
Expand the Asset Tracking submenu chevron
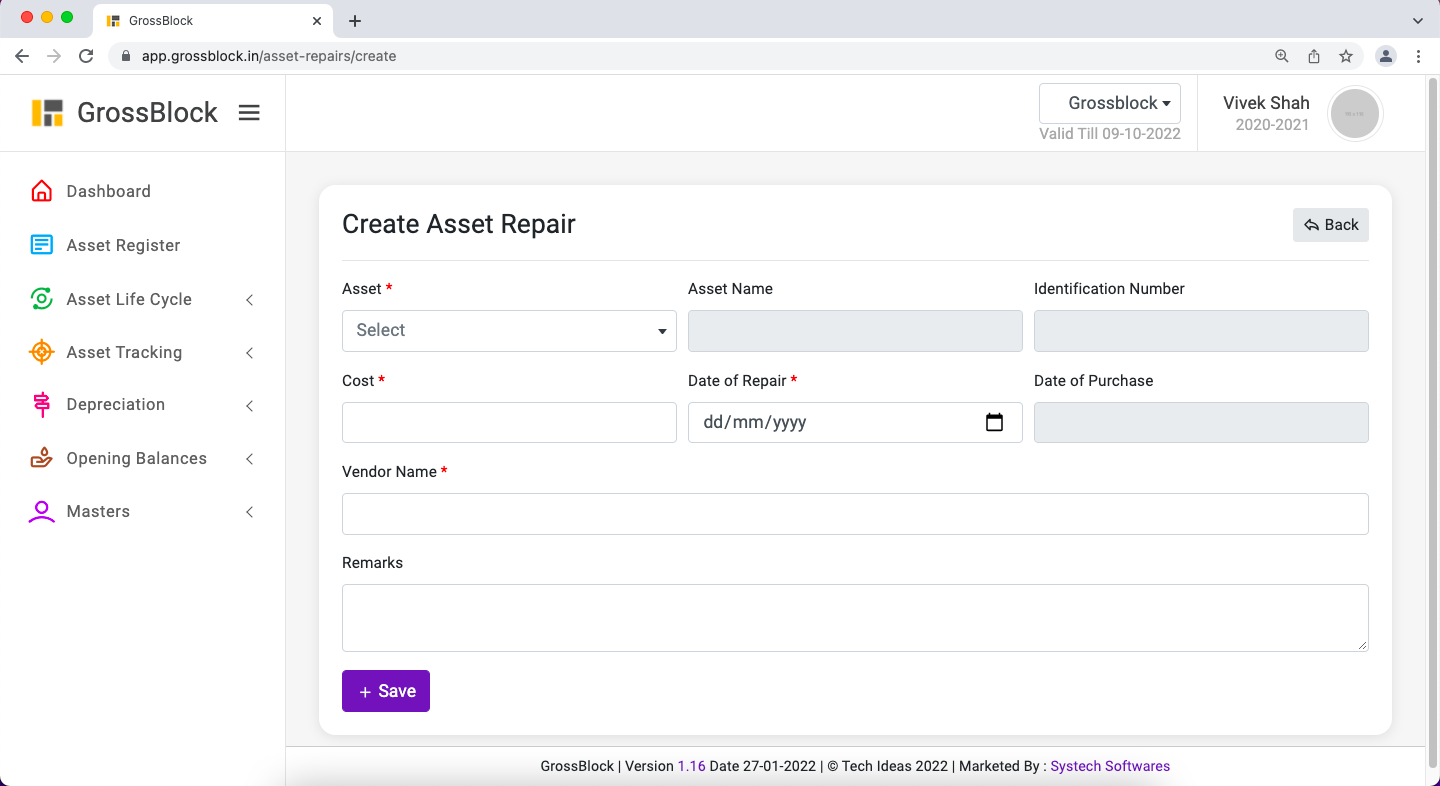coord(250,353)
